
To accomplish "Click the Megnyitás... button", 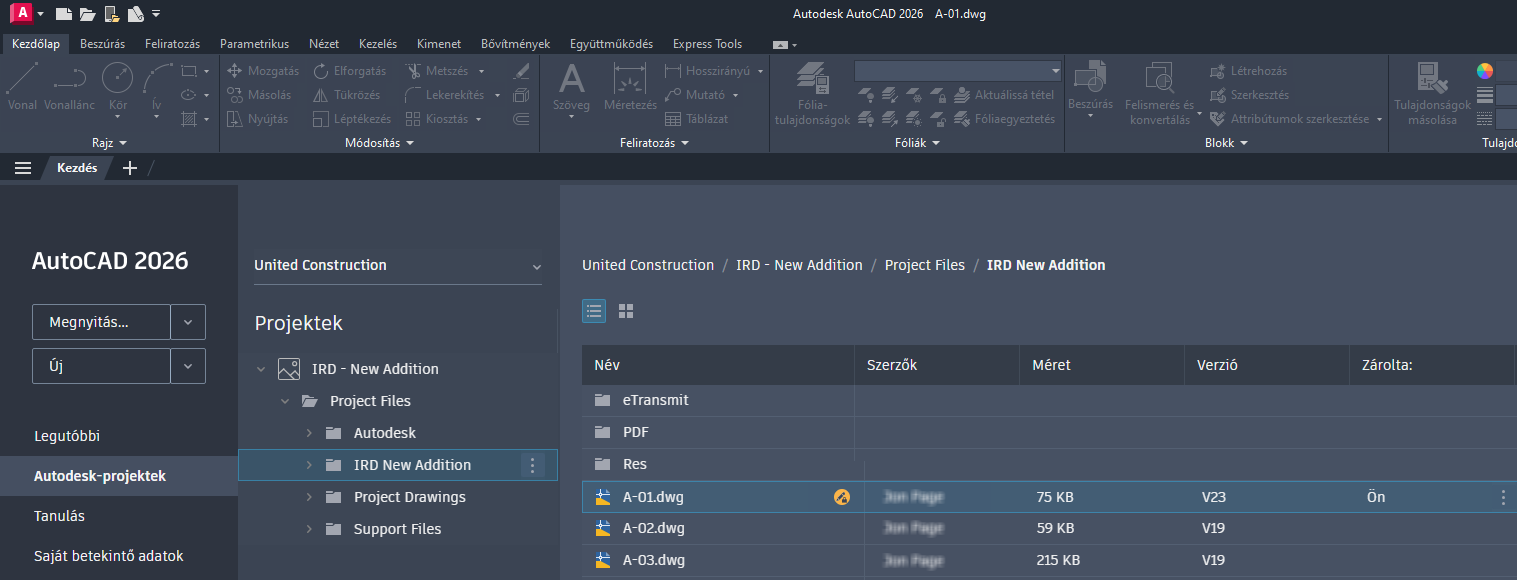I will coord(102,322).
